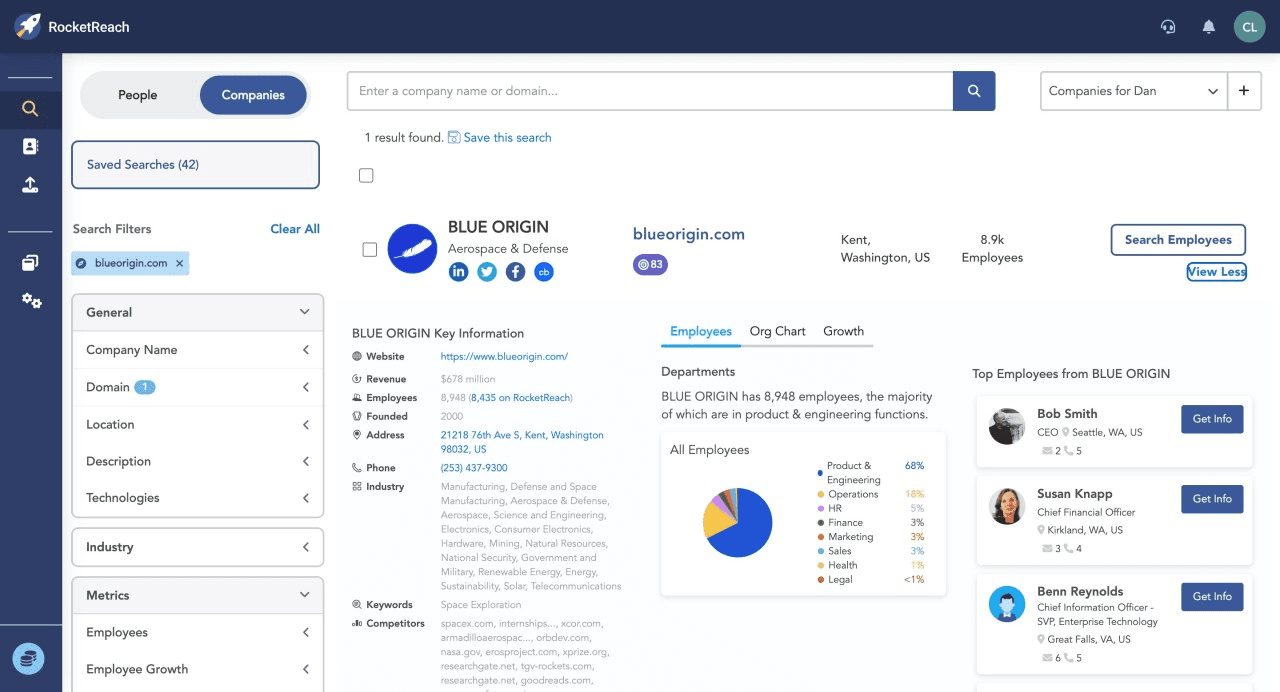Click the save search disk icon
The height and width of the screenshot is (692, 1280).
pos(454,137)
